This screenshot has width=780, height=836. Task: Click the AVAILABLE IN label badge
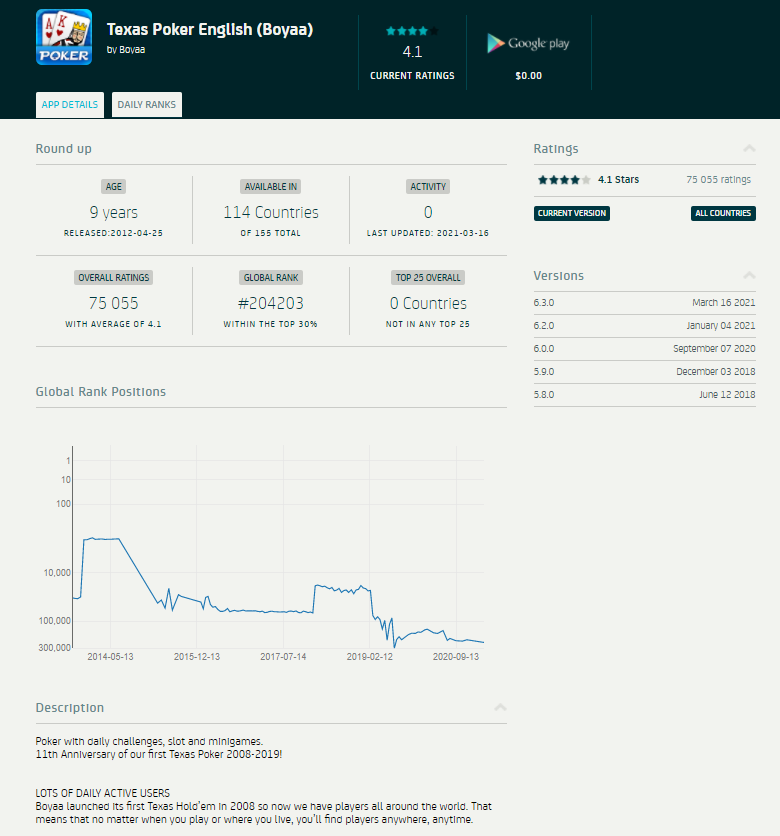pyautogui.click(x=270, y=187)
